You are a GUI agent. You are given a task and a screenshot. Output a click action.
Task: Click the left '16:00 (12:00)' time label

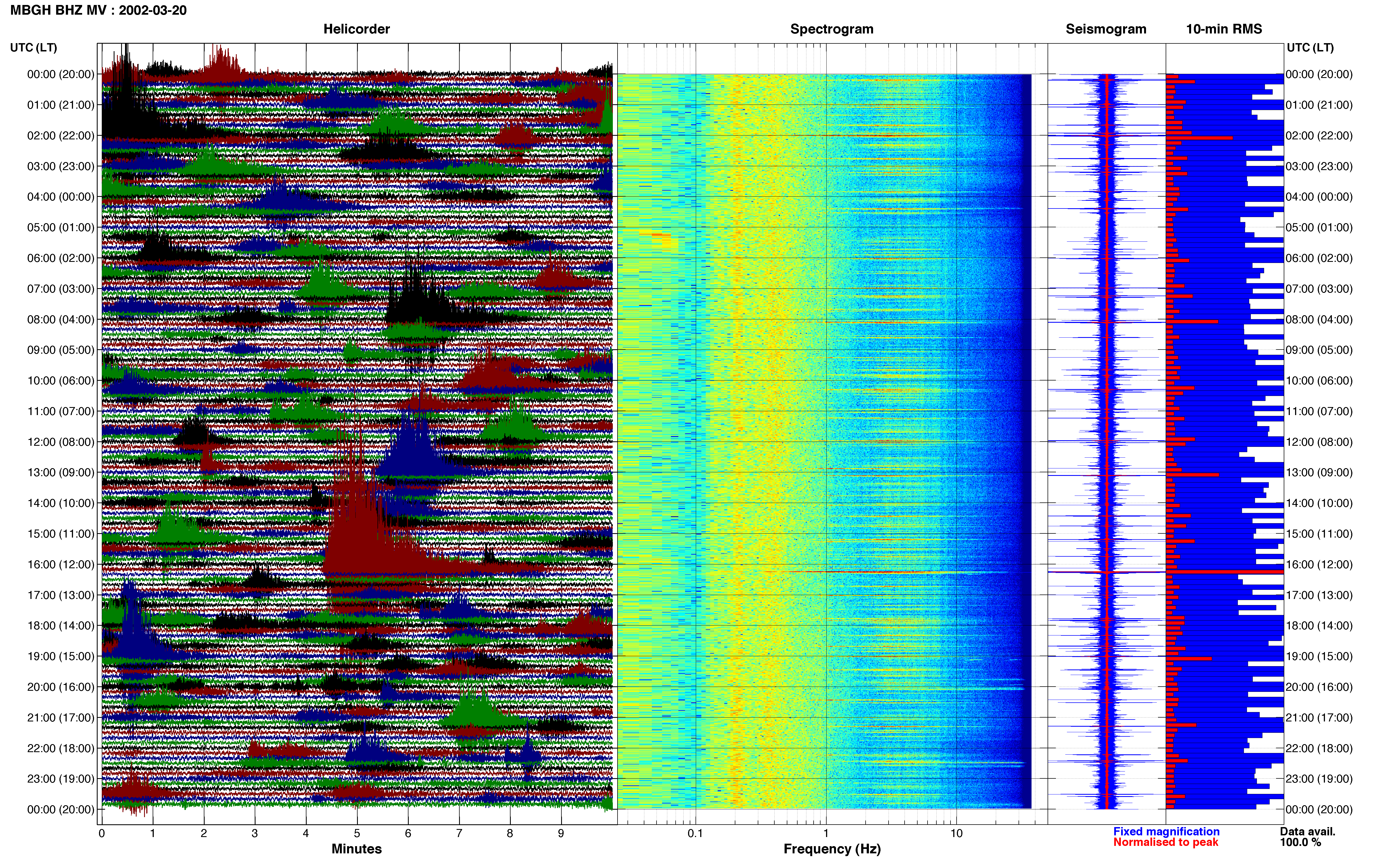pyautogui.click(x=61, y=564)
